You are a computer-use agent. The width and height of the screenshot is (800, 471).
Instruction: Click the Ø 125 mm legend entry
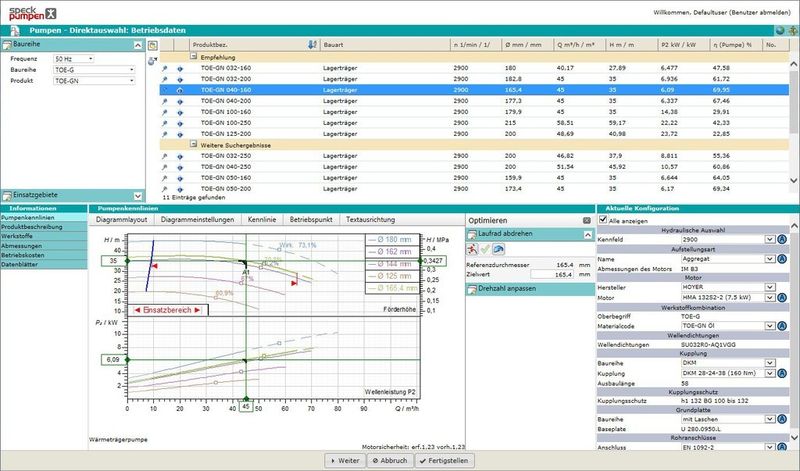[x=392, y=276]
